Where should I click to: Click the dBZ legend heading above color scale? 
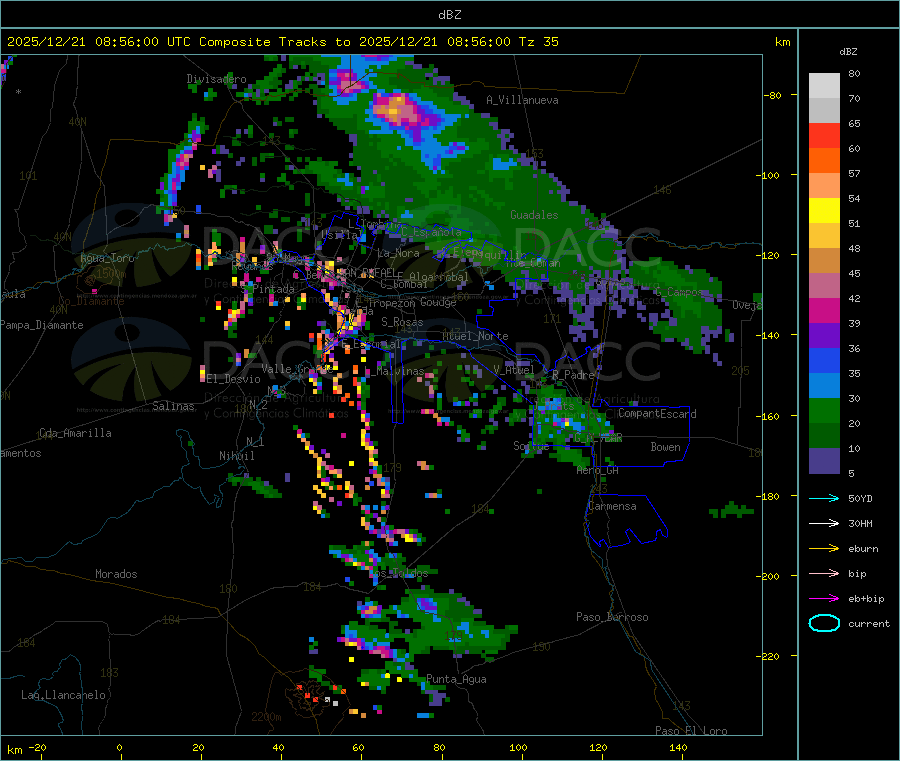tap(848, 52)
